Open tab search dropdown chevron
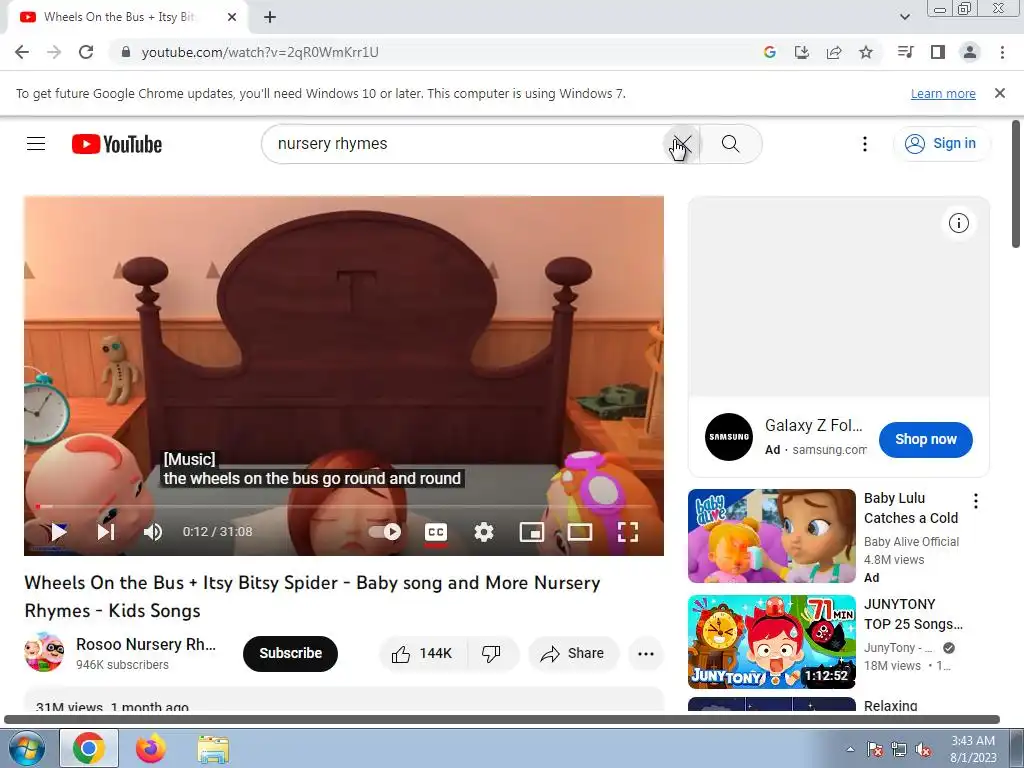The width and height of the screenshot is (1024, 768). (x=904, y=18)
